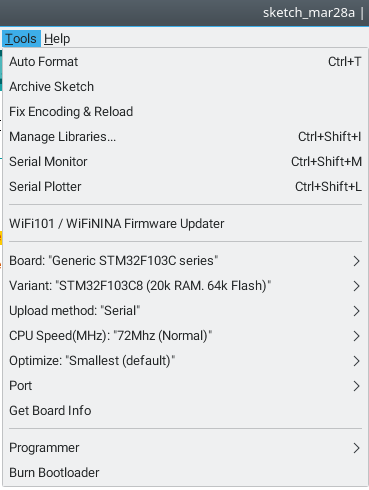
Task: Click the sketch_mar28a window title
Action: tap(309, 13)
